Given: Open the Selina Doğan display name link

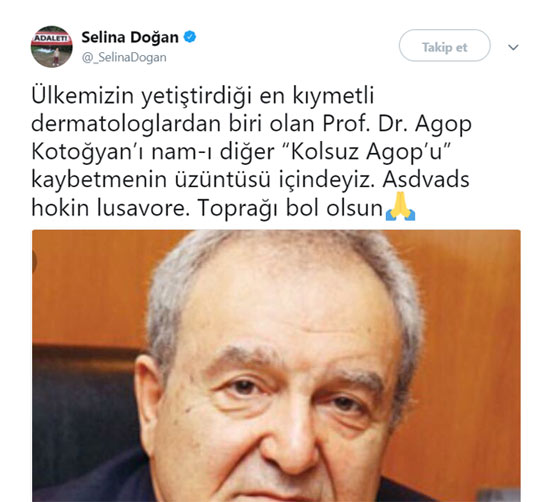Looking at the screenshot, I should click(130, 37).
